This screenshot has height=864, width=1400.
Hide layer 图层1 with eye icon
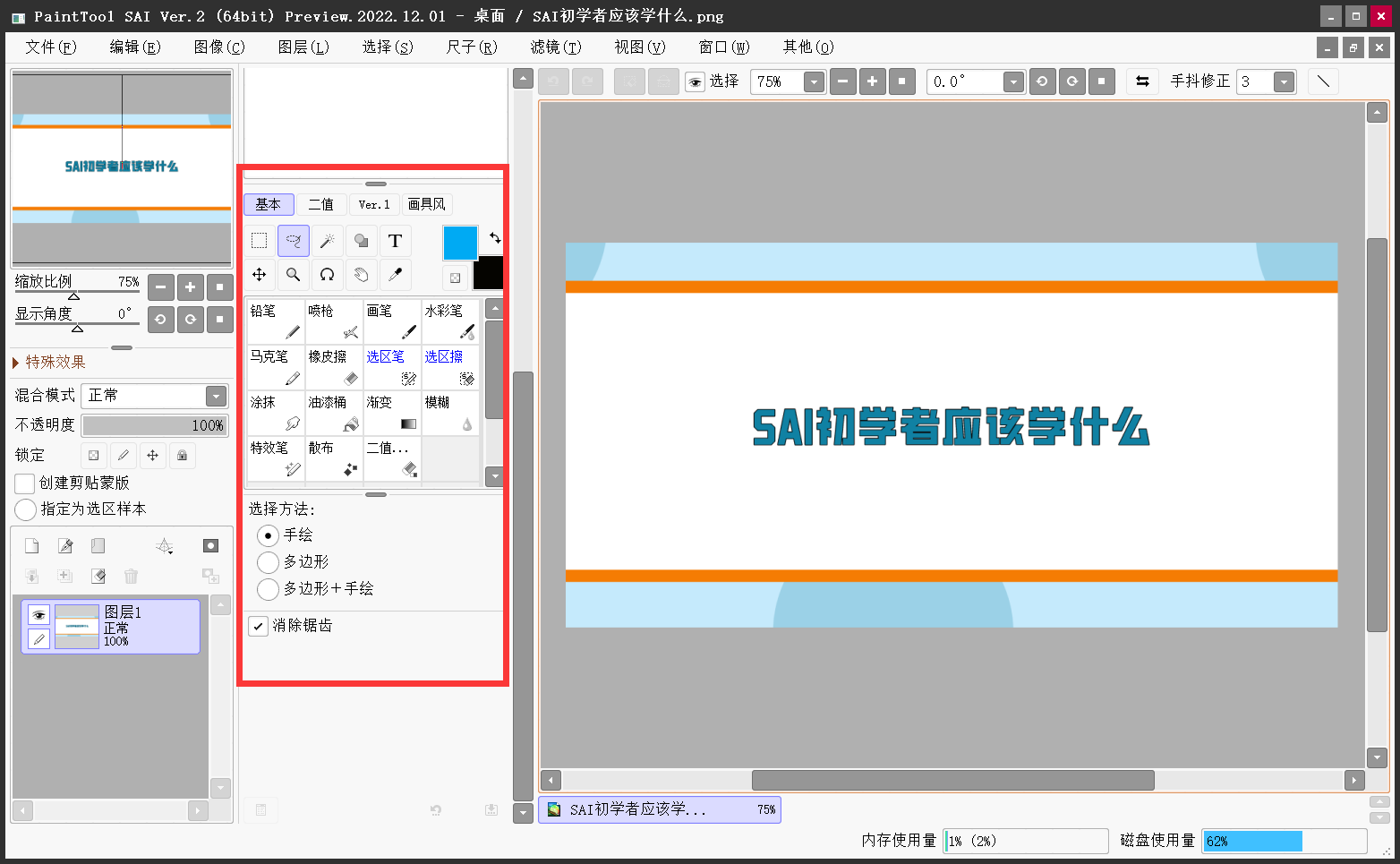(38, 614)
